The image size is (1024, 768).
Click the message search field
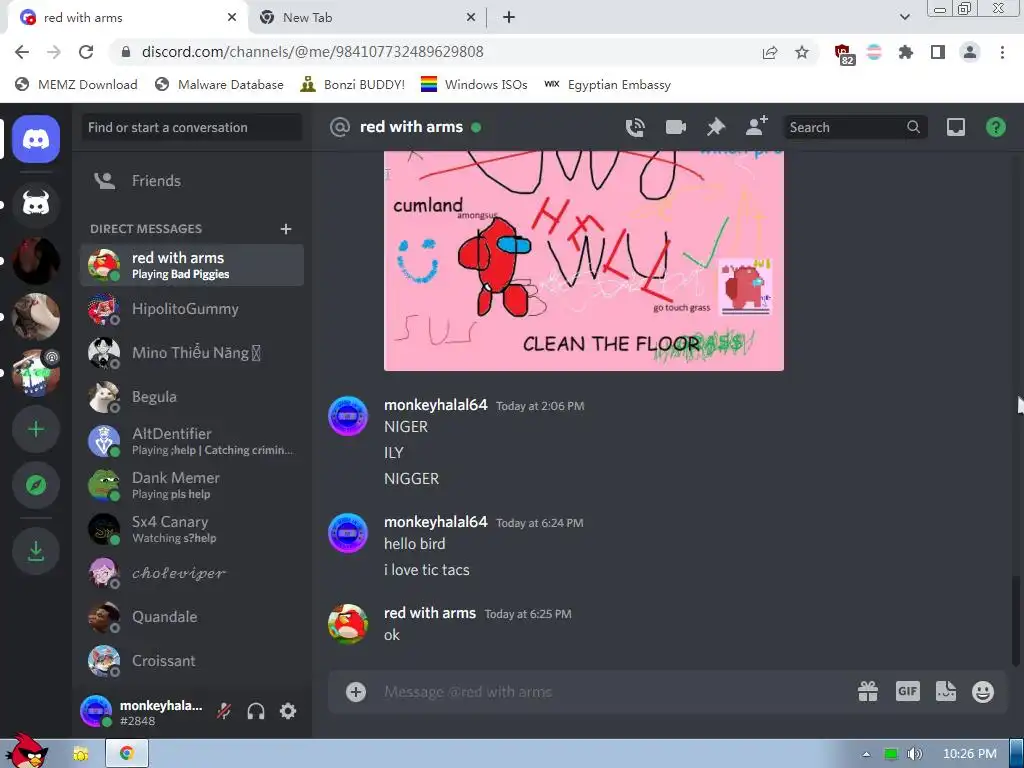coord(854,127)
